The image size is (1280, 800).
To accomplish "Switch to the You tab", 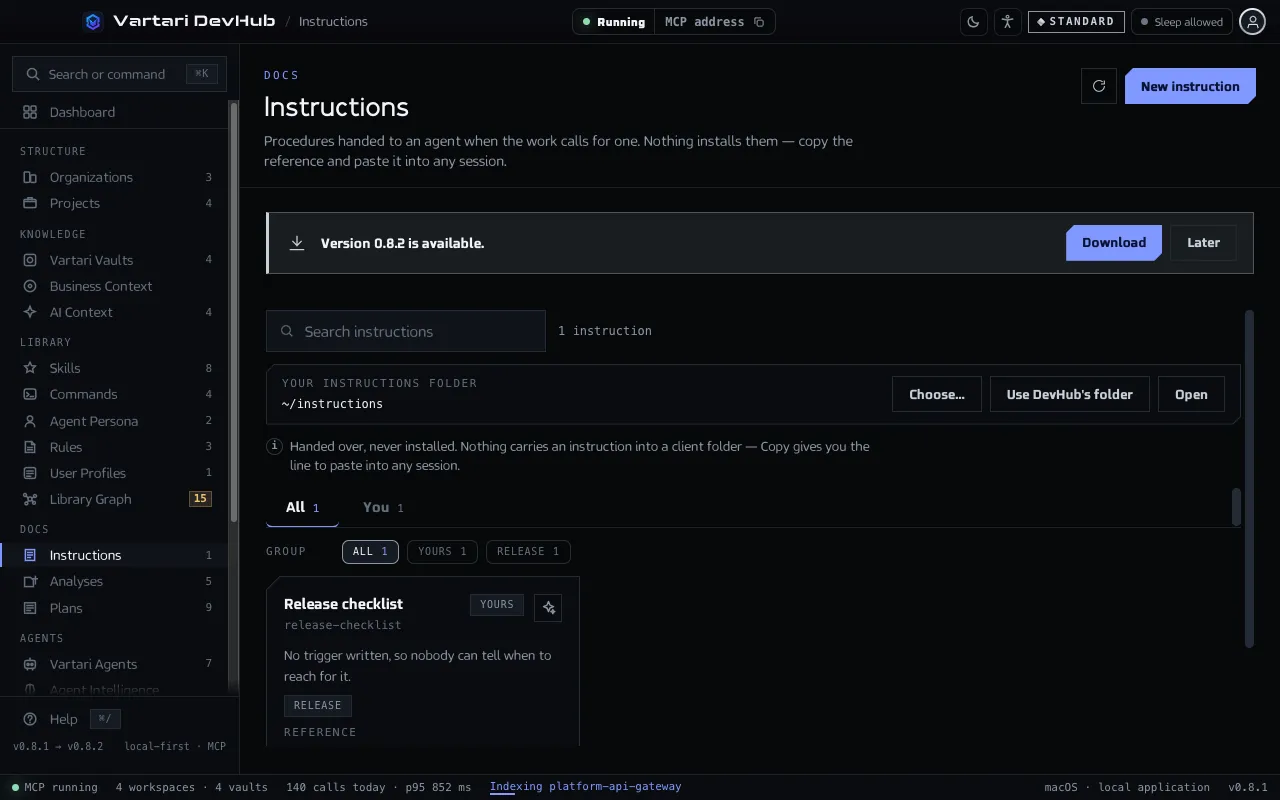I will tap(383, 508).
